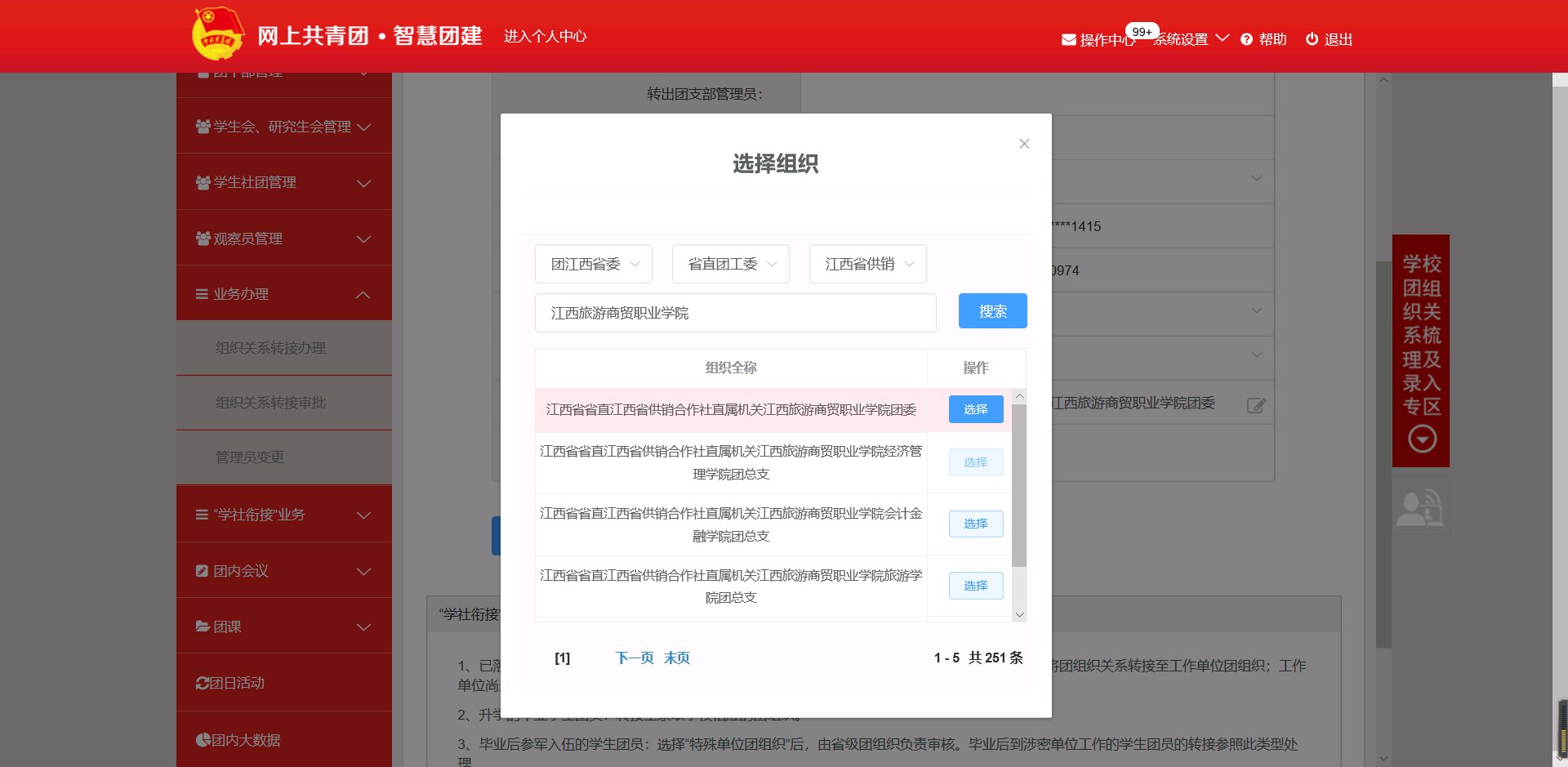1568x767 pixels.
Task: Go to 下一页 of results
Action: (635, 658)
